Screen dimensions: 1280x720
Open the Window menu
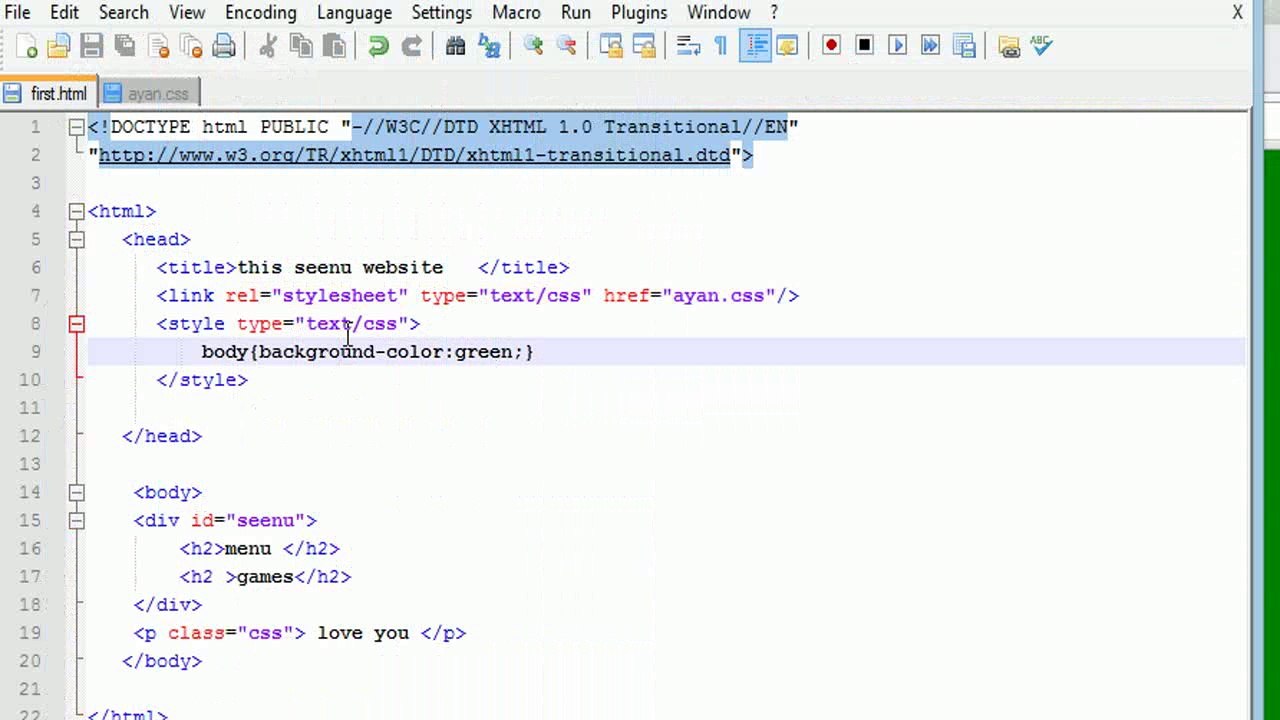(x=718, y=13)
